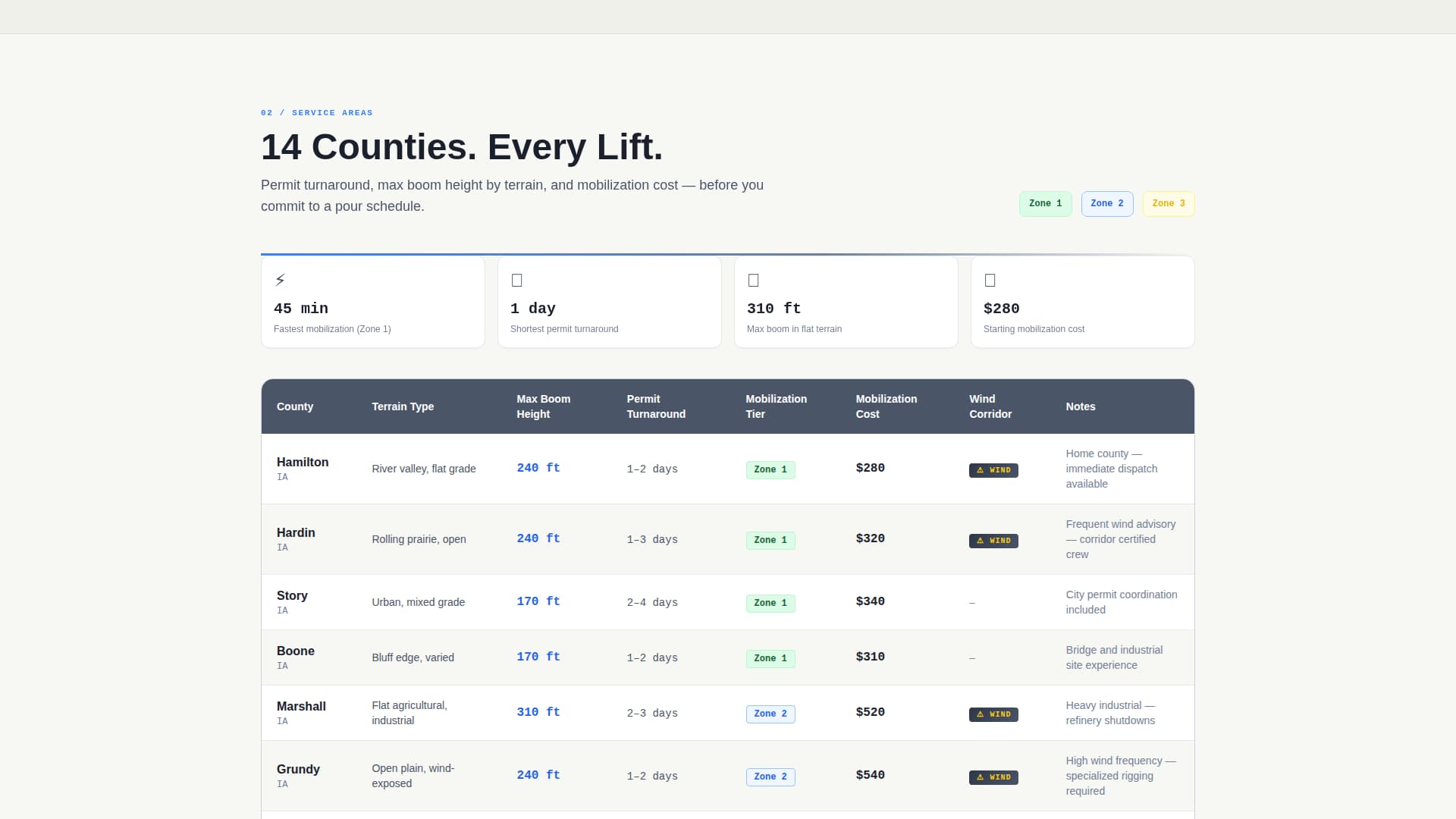The width and height of the screenshot is (1456, 819).
Task: Click the Home county dispatch note
Action: click(x=1112, y=469)
